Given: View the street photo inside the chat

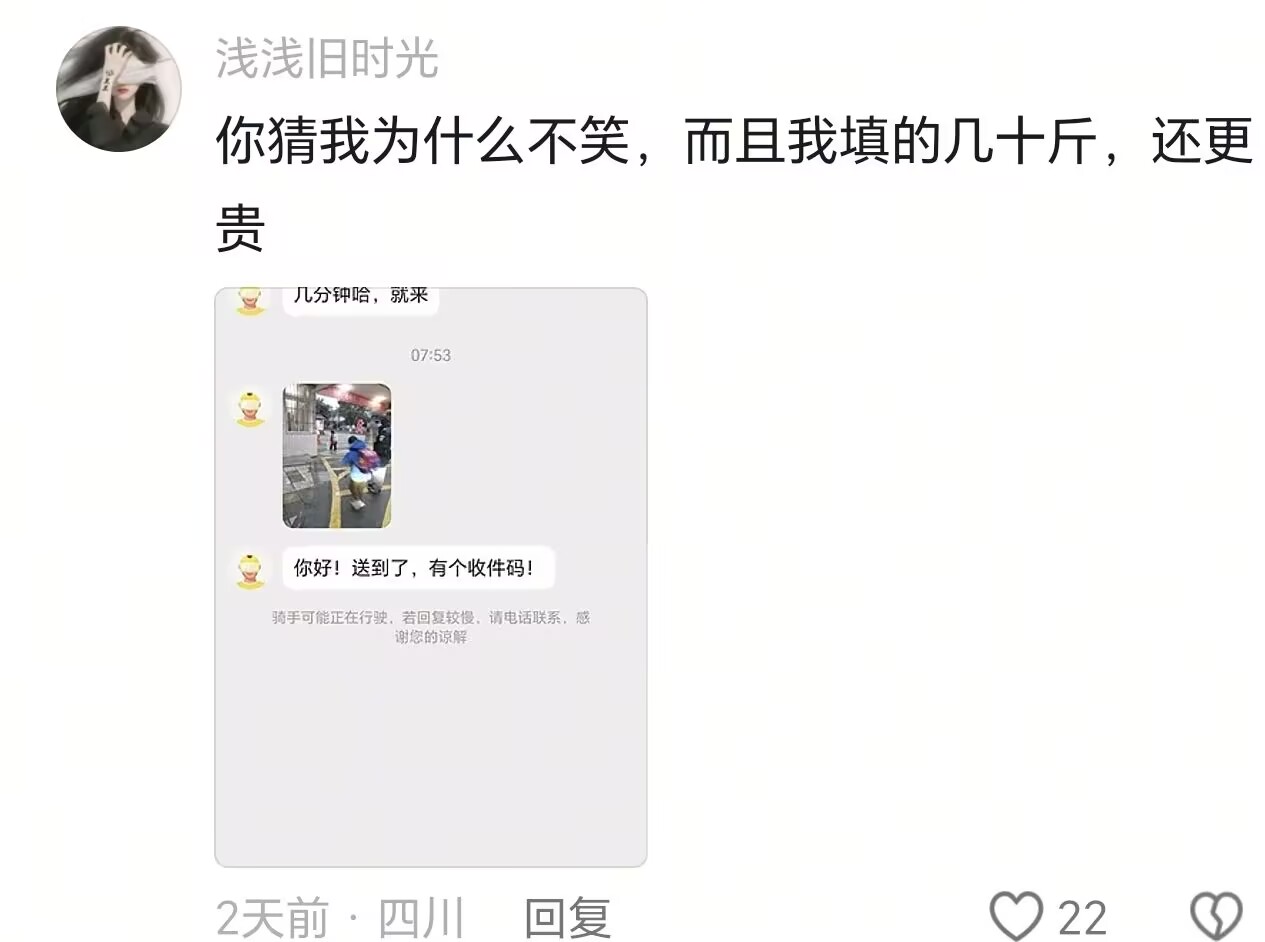Looking at the screenshot, I should pyautogui.click(x=337, y=455).
